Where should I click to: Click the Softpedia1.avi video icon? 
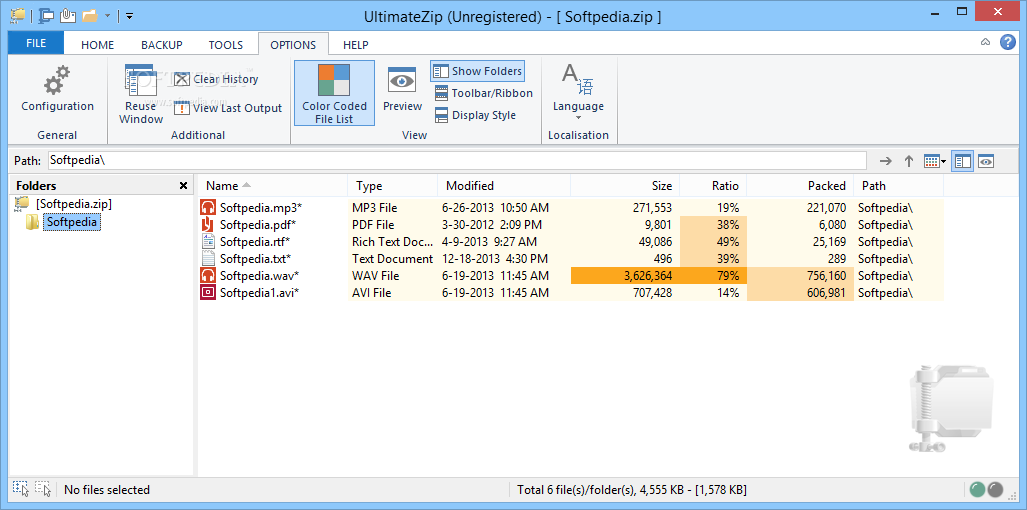[x=208, y=293]
